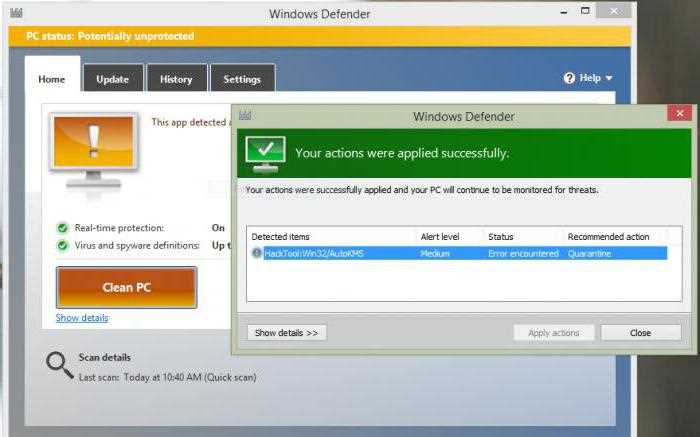Click the Clean PC button

[x=126, y=287]
